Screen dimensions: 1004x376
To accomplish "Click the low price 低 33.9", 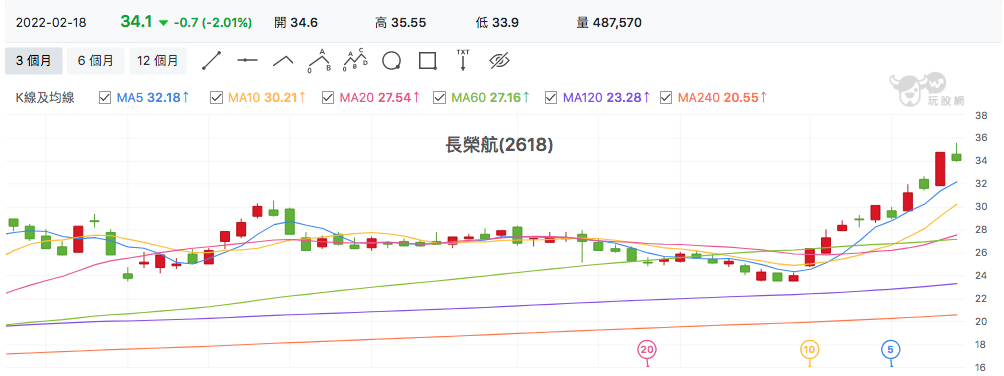I will 498,22.
